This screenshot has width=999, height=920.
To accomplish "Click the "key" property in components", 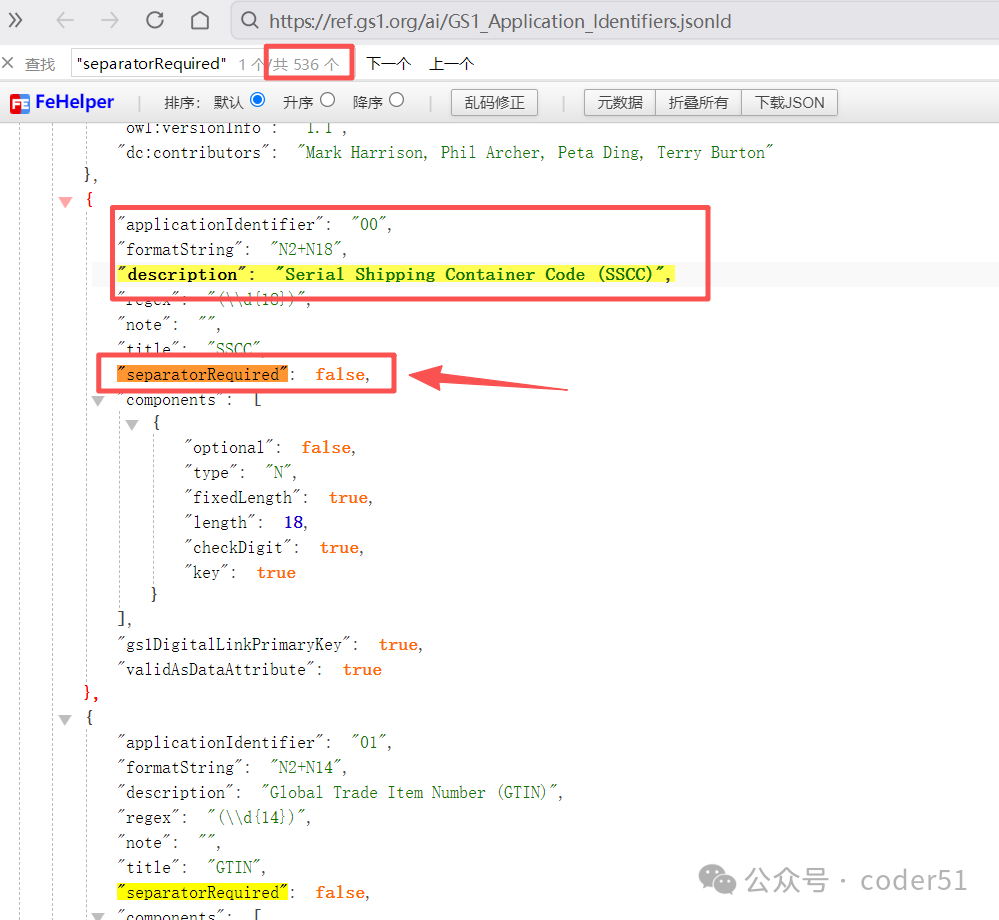I will click(206, 573).
